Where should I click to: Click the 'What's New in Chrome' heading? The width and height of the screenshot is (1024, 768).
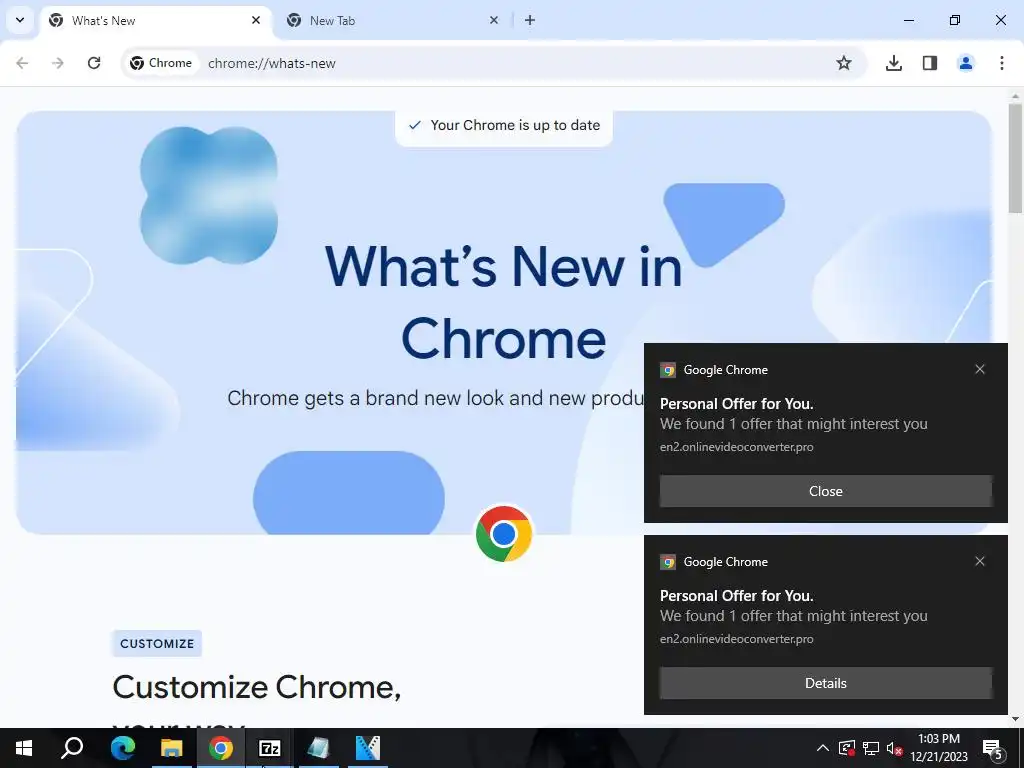click(504, 302)
